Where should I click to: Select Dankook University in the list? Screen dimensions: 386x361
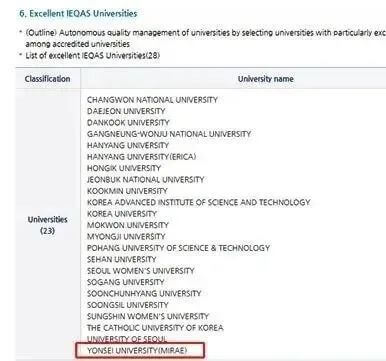(x=128, y=122)
